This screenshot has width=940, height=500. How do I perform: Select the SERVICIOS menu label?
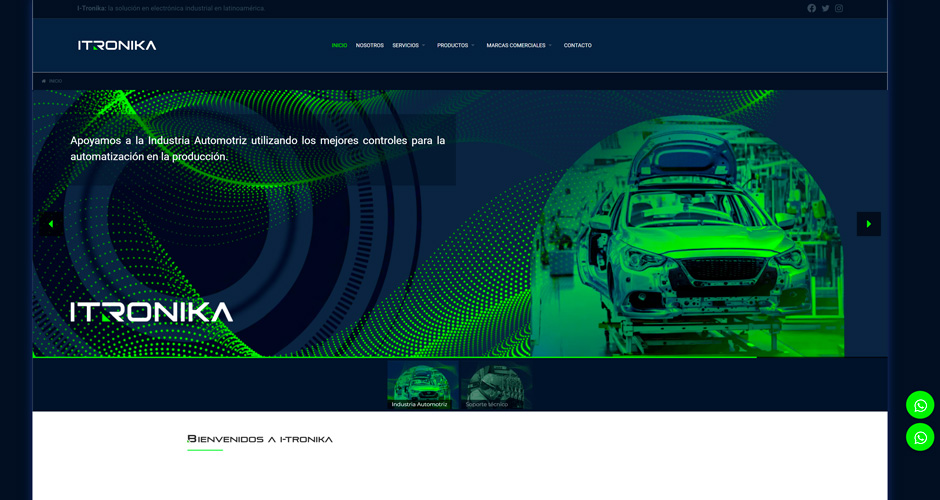[405, 46]
